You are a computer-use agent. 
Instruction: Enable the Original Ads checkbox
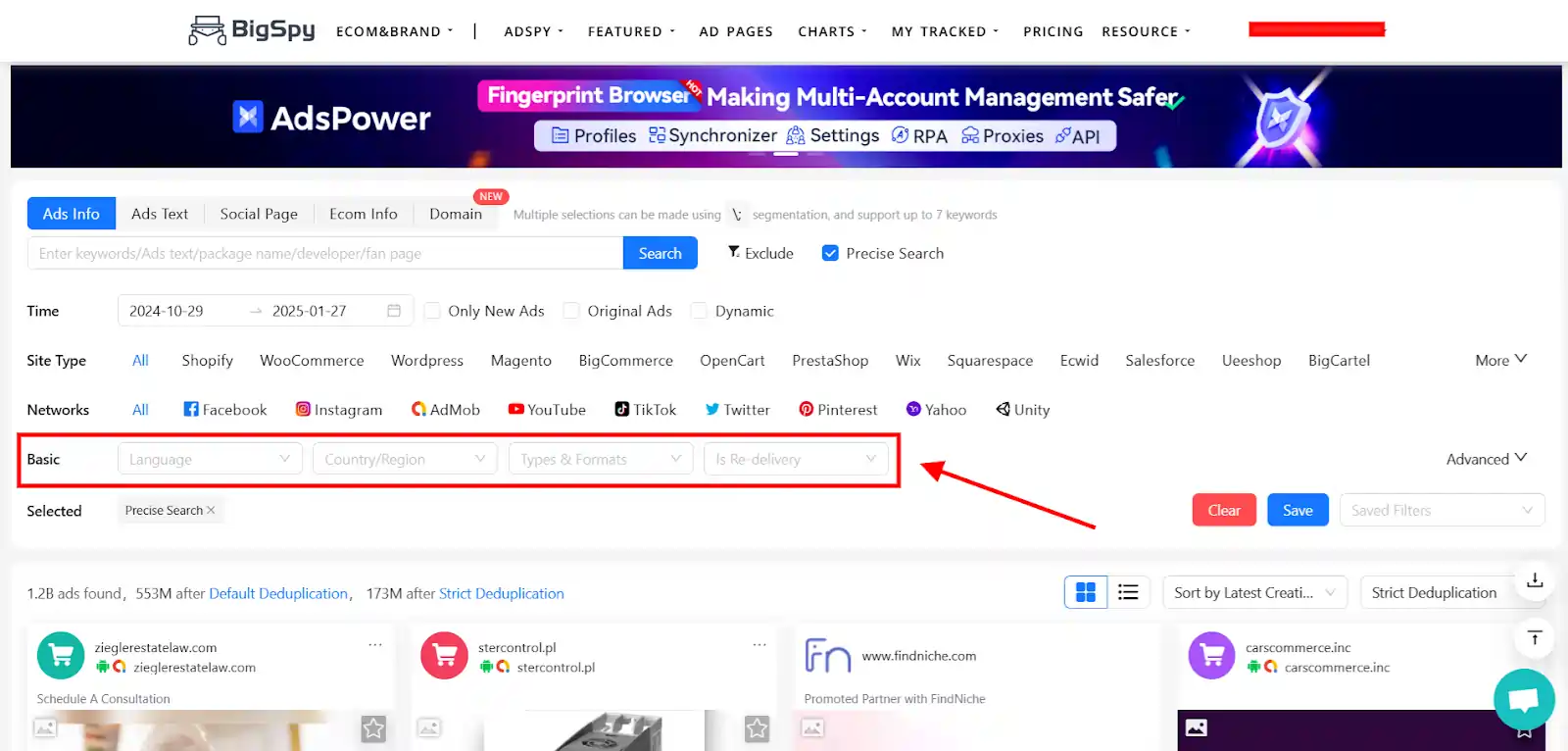[x=571, y=311]
